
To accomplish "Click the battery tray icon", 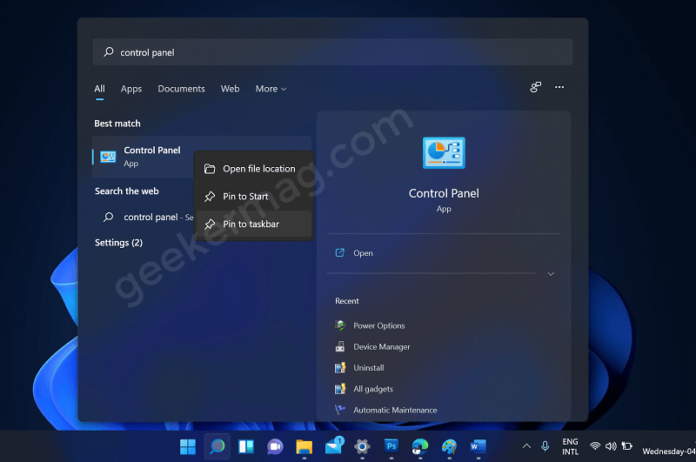I will [627, 446].
